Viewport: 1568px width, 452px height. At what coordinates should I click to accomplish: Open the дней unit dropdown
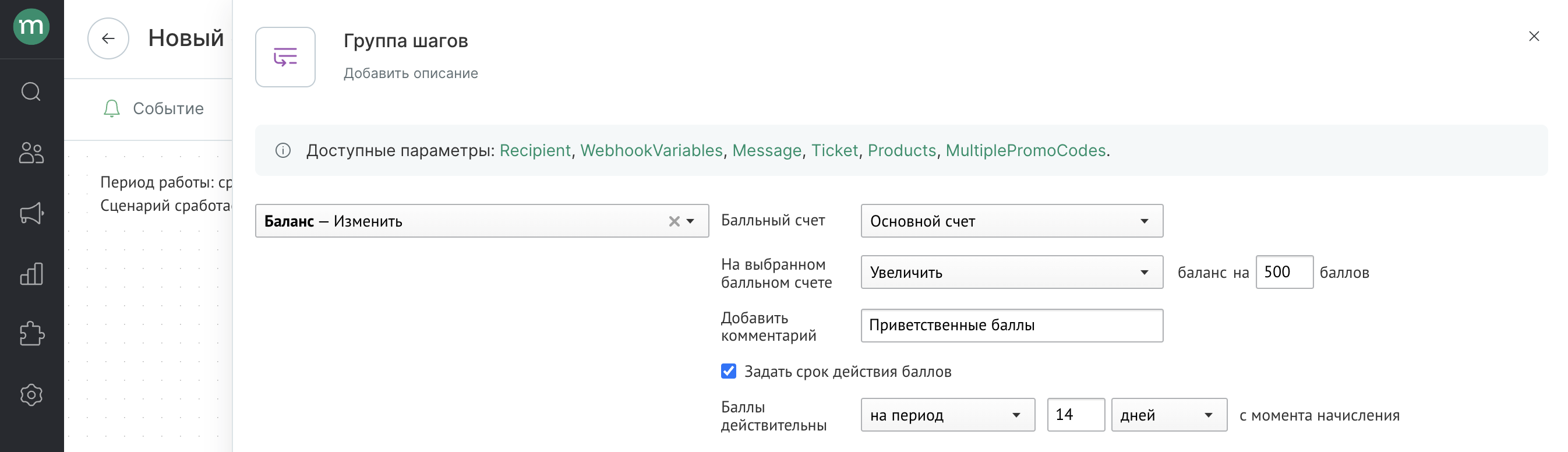pos(1168,415)
